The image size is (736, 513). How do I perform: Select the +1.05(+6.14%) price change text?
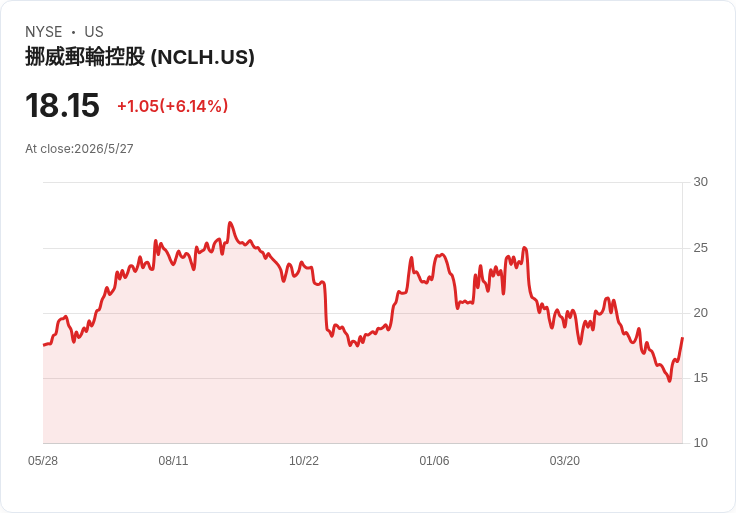pos(172,106)
